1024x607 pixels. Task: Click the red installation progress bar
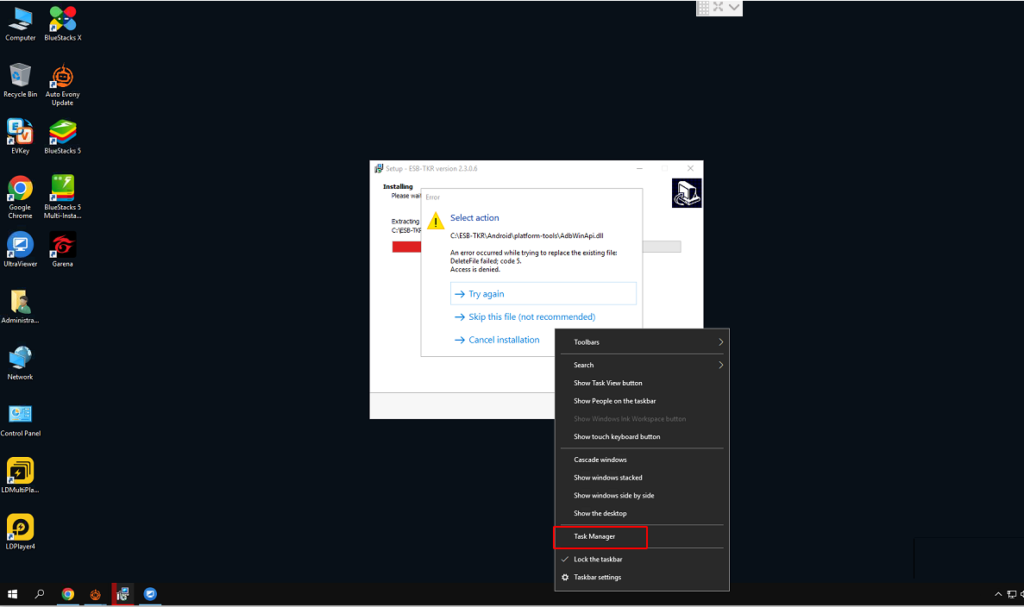point(406,247)
